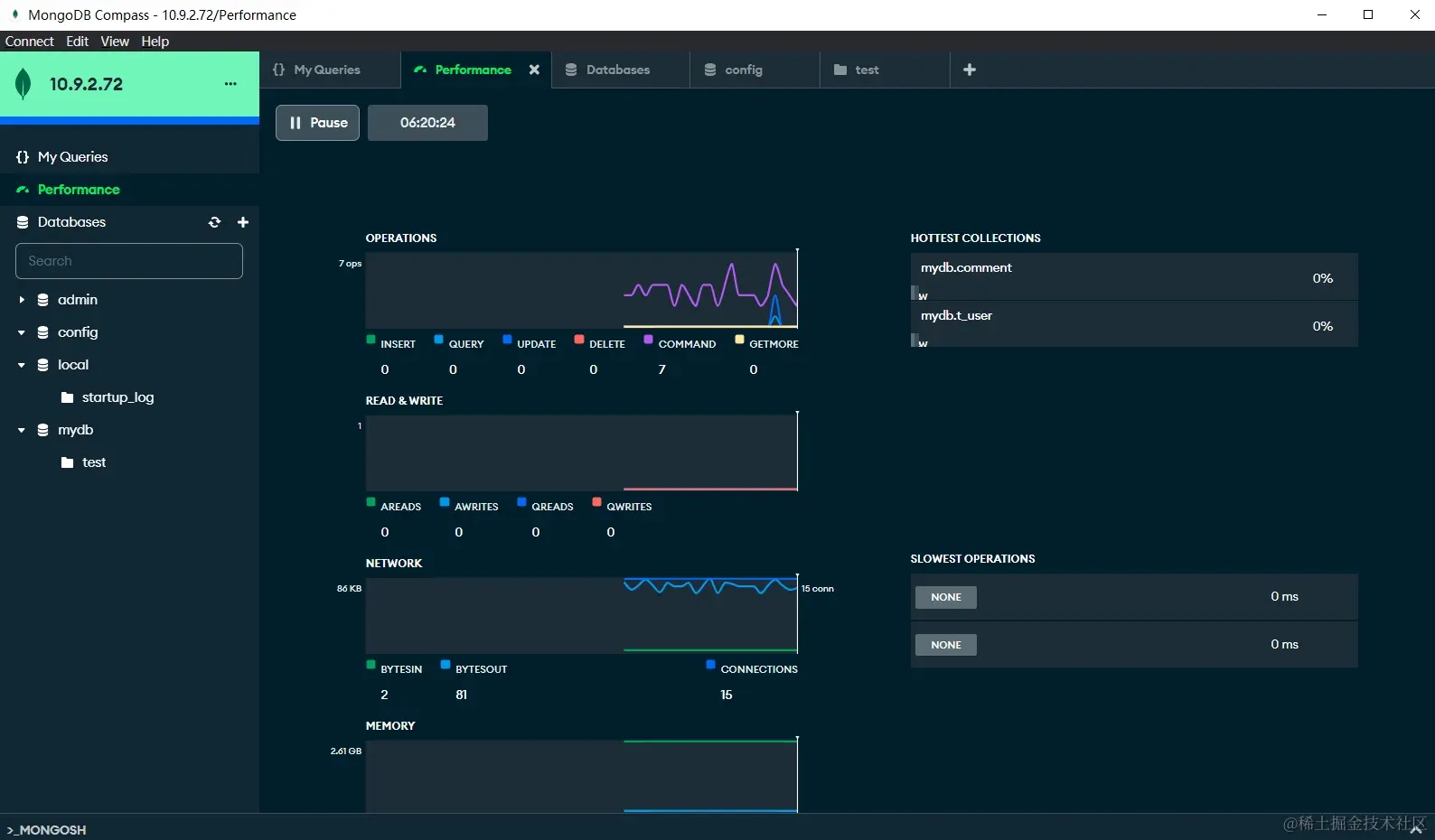Image resolution: width=1435 pixels, height=840 pixels.
Task: Switch to the Databases tab
Action: pyautogui.click(x=619, y=70)
